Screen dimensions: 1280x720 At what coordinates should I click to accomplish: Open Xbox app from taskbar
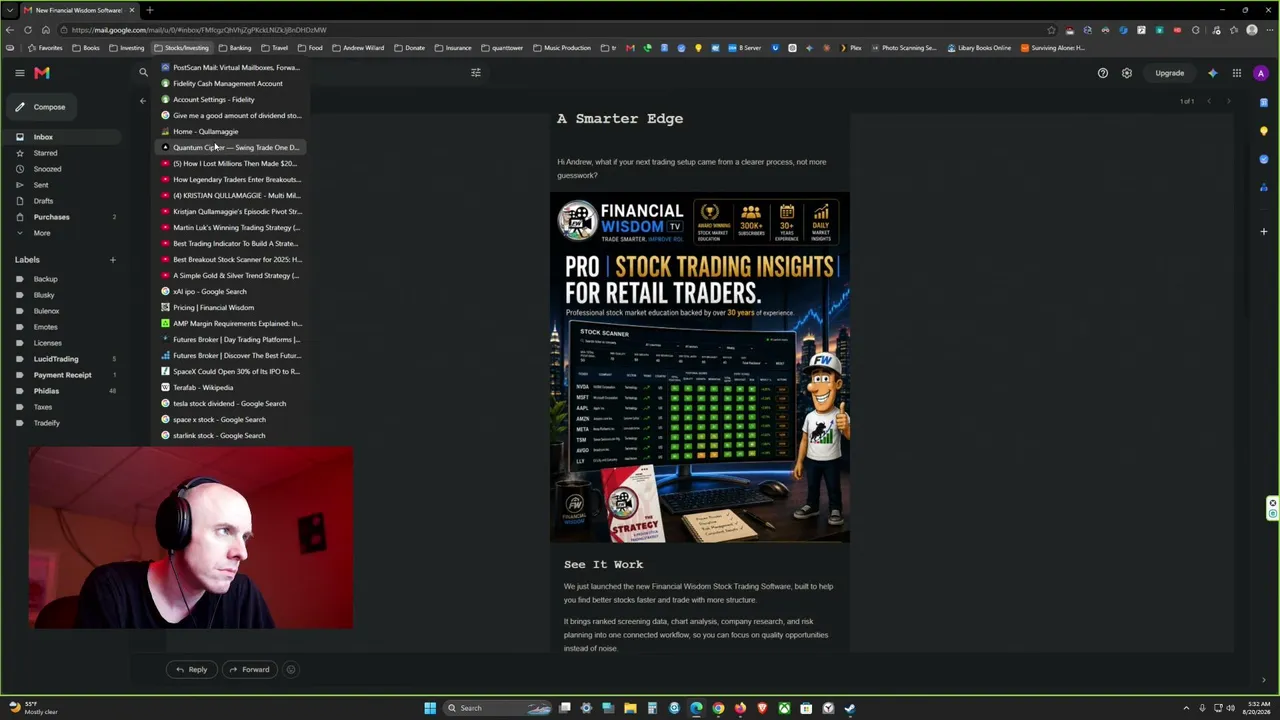tap(784, 708)
